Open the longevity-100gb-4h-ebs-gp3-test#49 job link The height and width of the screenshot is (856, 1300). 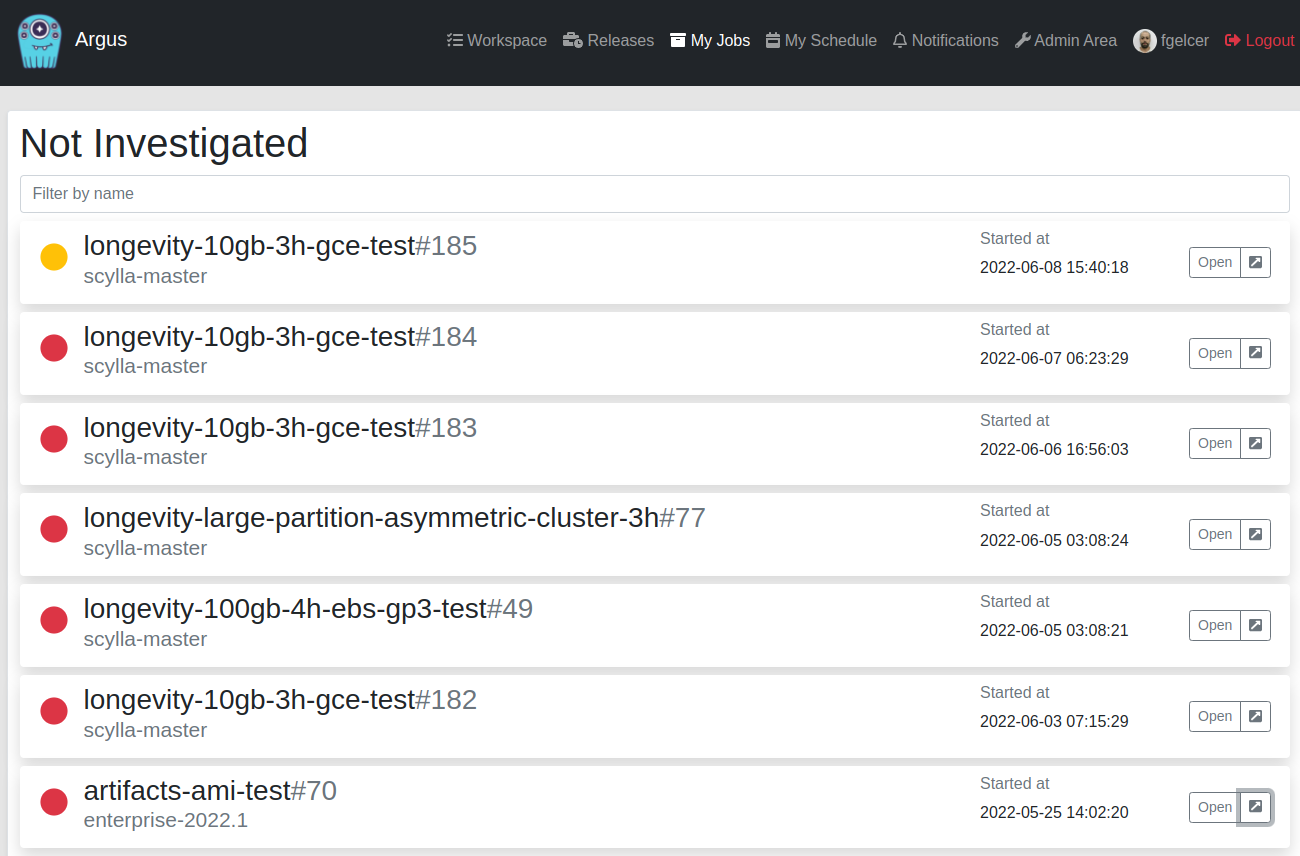(309, 608)
